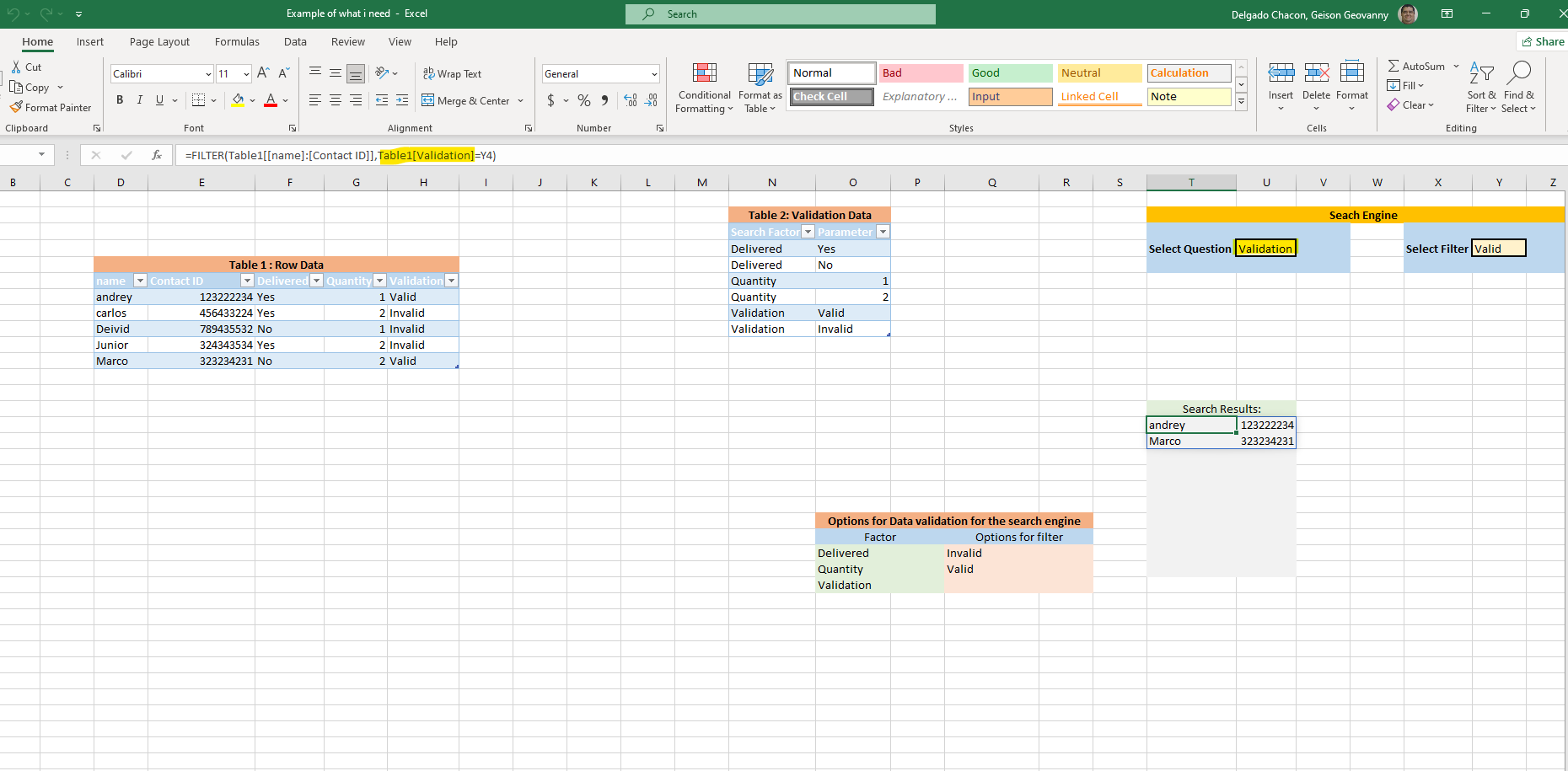This screenshot has height=771, width=1568.
Task: Open the Increase Decimal control
Action: [631, 100]
